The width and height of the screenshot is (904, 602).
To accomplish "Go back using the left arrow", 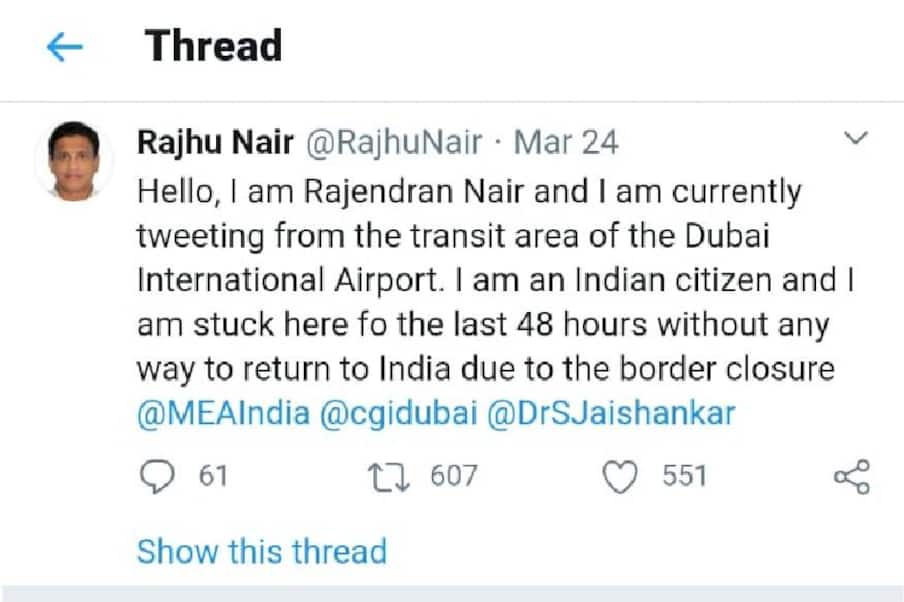I will click(x=64, y=47).
